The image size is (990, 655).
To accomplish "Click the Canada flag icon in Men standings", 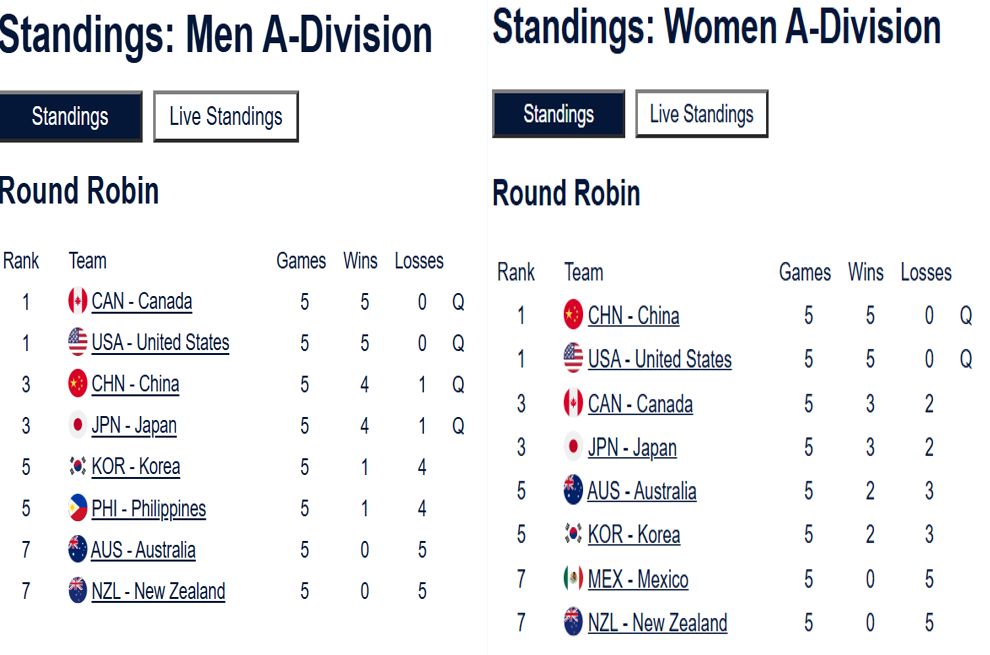I will pos(77,301).
